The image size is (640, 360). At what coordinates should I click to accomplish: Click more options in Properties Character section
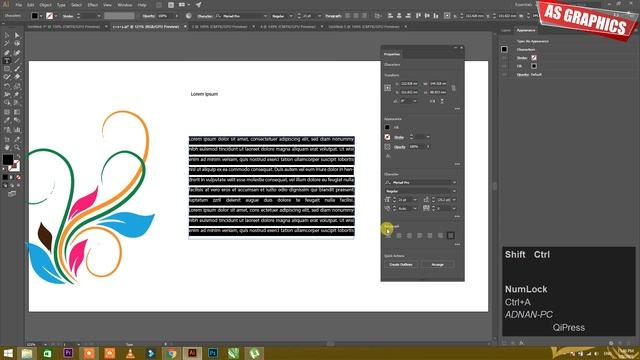[x=457, y=216]
